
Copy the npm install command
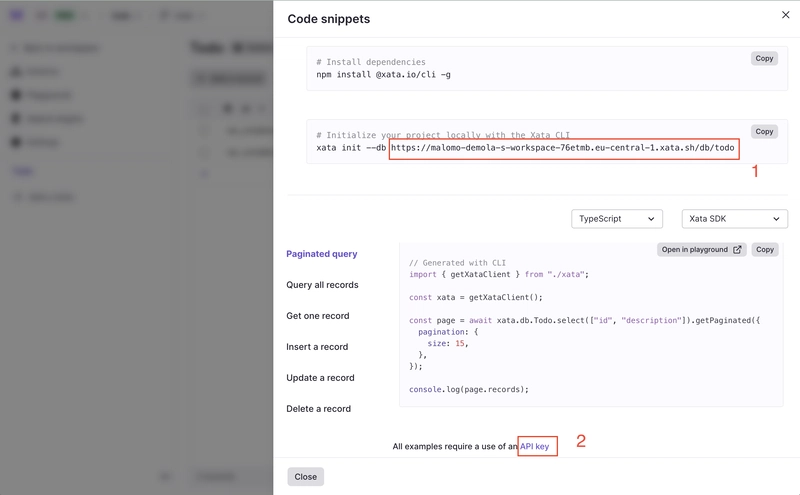[x=764, y=59]
